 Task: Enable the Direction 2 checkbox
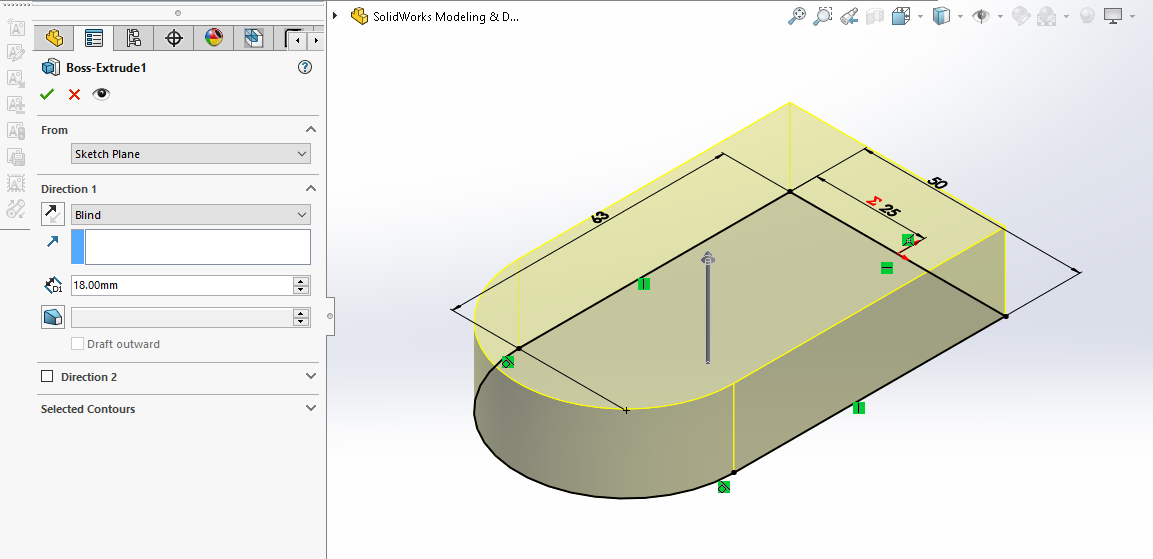[47, 377]
